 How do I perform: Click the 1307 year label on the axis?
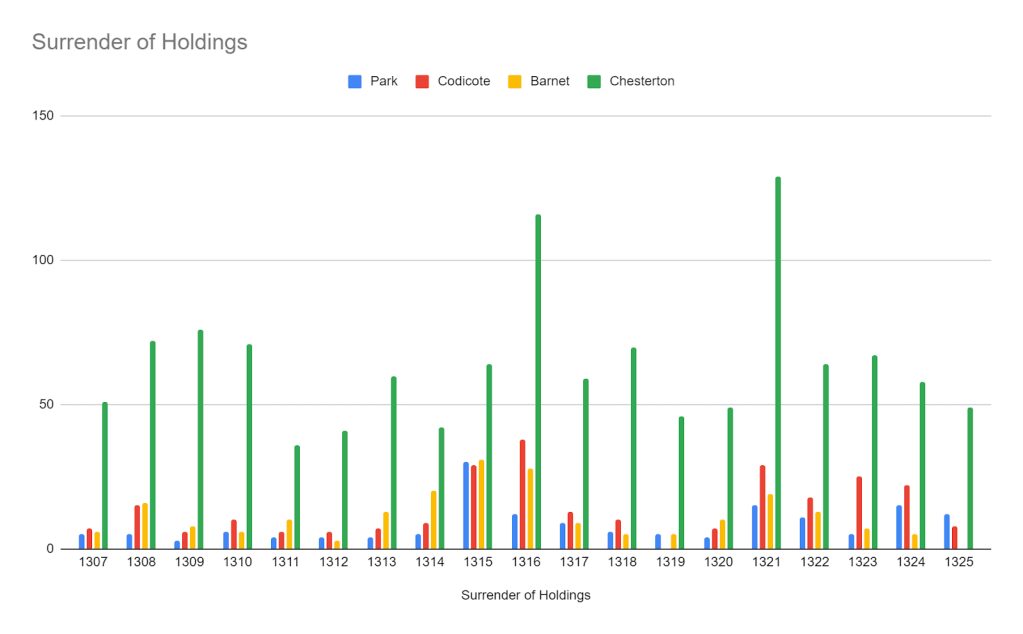[91, 565]
